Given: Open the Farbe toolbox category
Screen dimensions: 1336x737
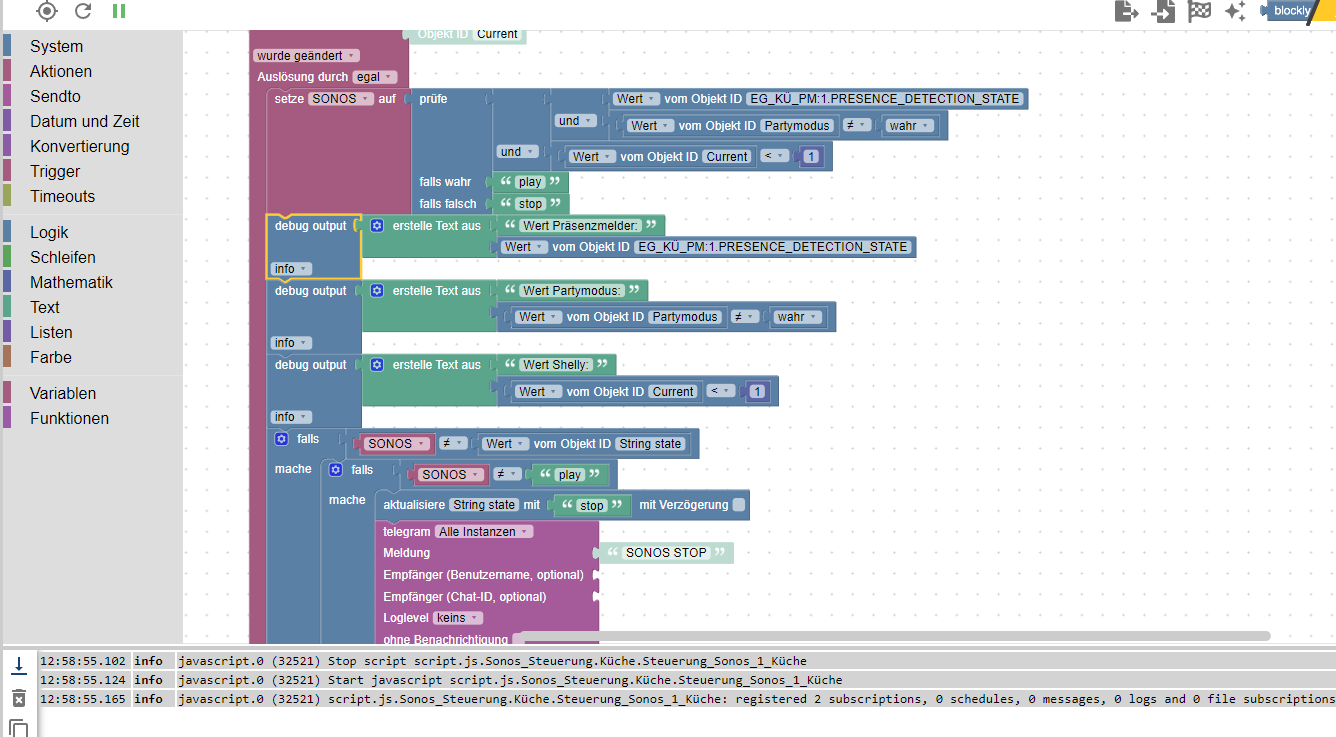Looking at the screenshot, I should coord(50,357).
